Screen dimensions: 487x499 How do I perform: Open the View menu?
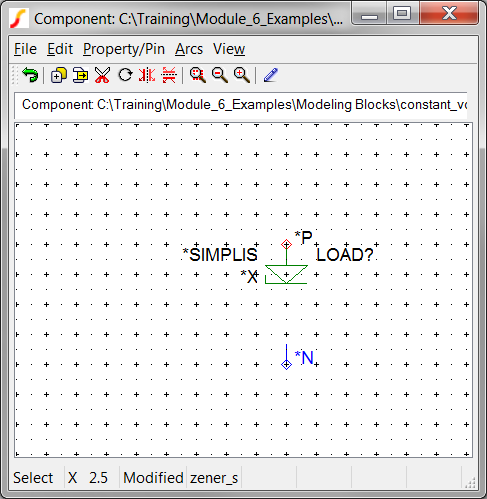coord(229,49)
